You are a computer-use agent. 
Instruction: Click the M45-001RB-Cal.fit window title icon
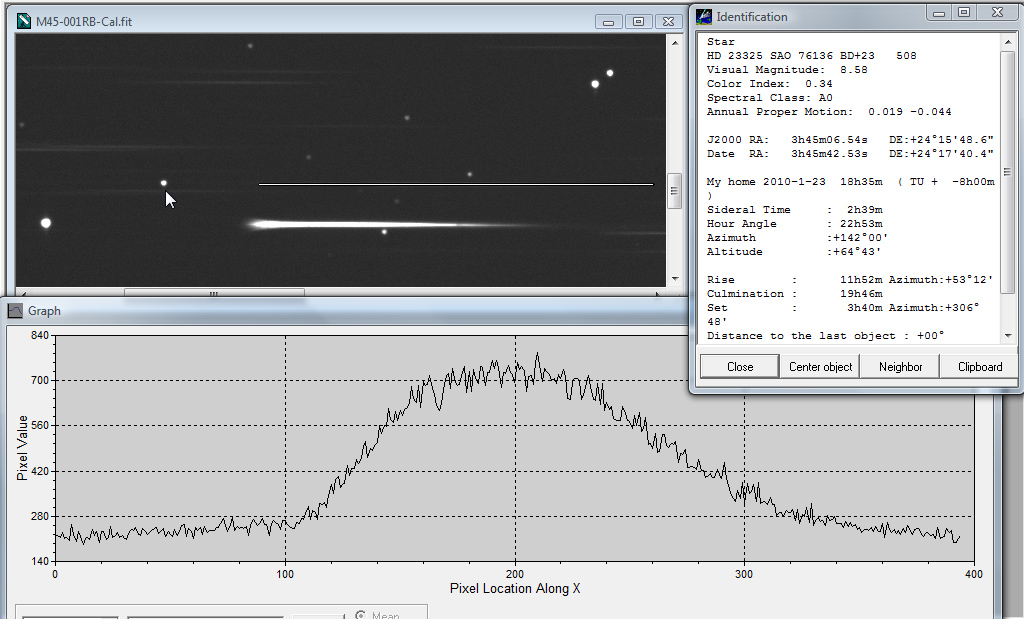pos(24,22)
